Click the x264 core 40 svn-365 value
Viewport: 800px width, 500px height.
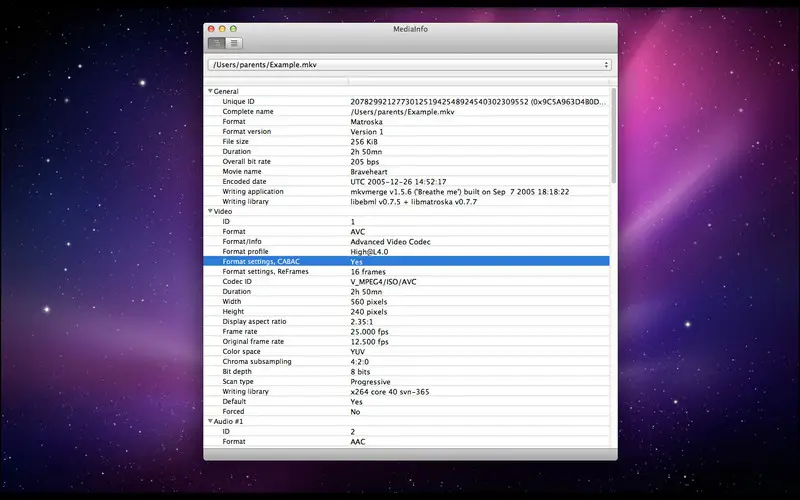390,392
